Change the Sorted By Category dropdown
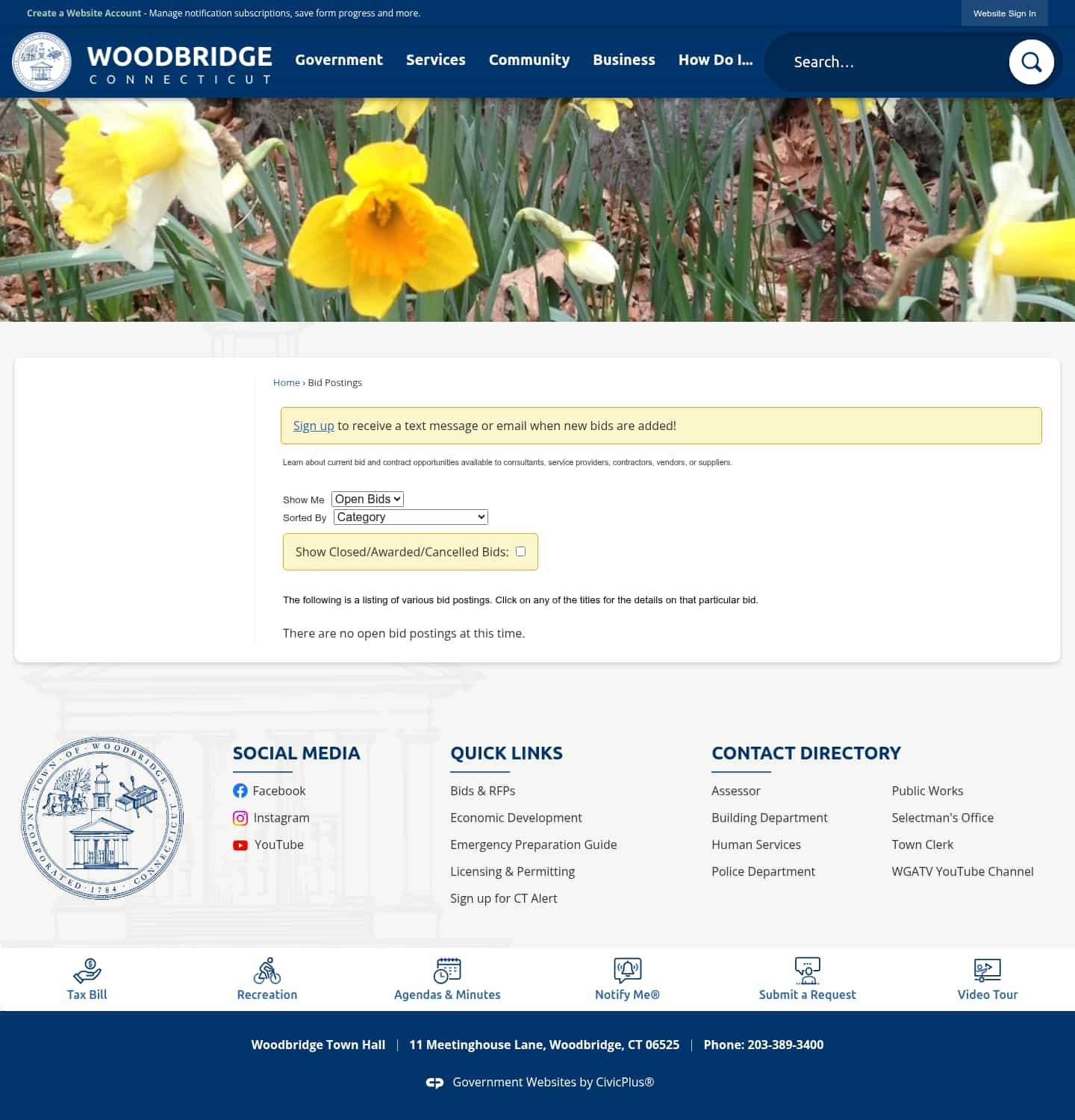The height and width of the screenshot is (1120, 1075). [409, 517]
